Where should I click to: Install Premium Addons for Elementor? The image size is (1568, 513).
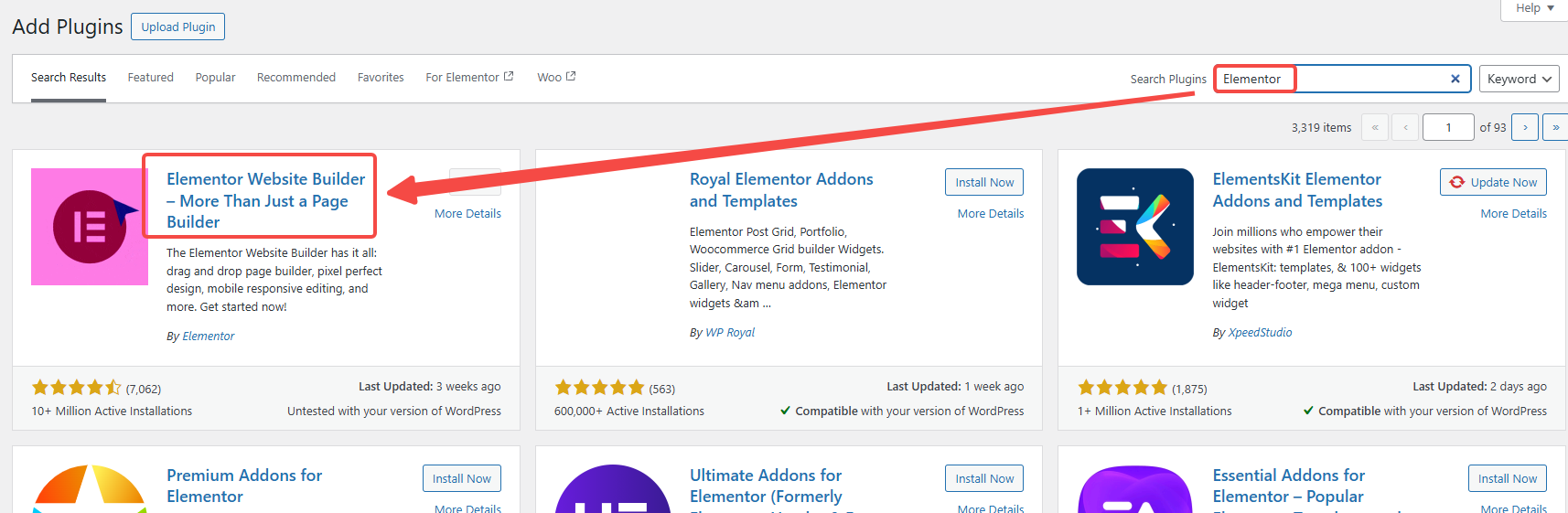[462, 478]
